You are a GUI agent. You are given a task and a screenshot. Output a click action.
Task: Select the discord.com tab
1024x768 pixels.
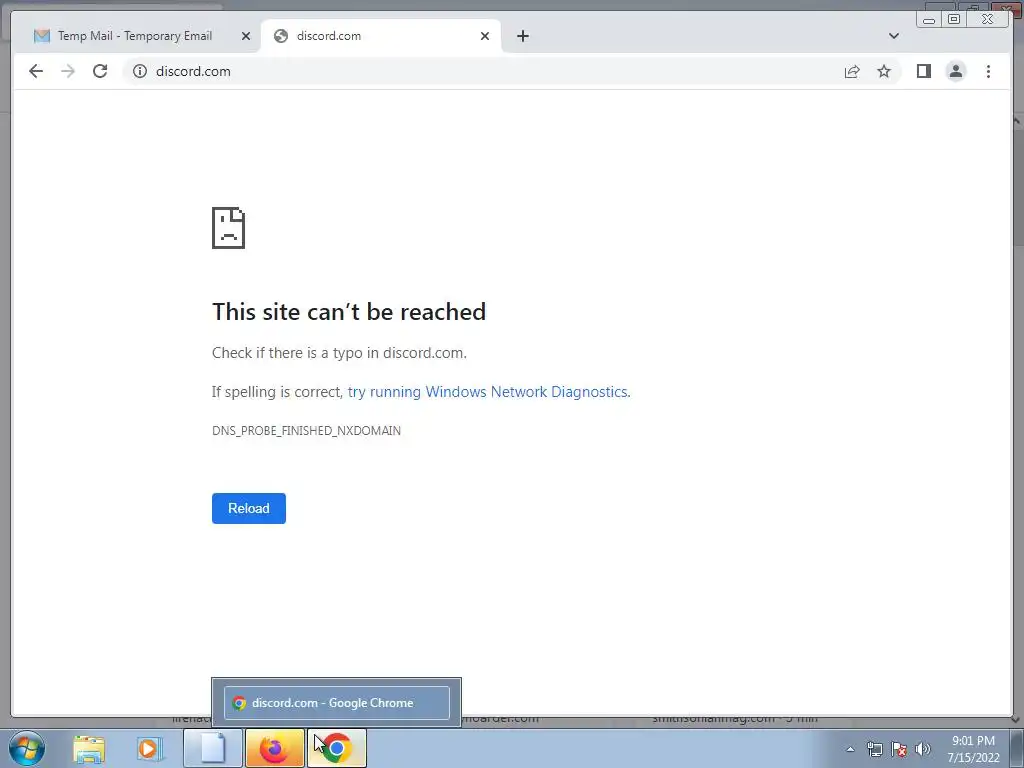coord(381,36)
